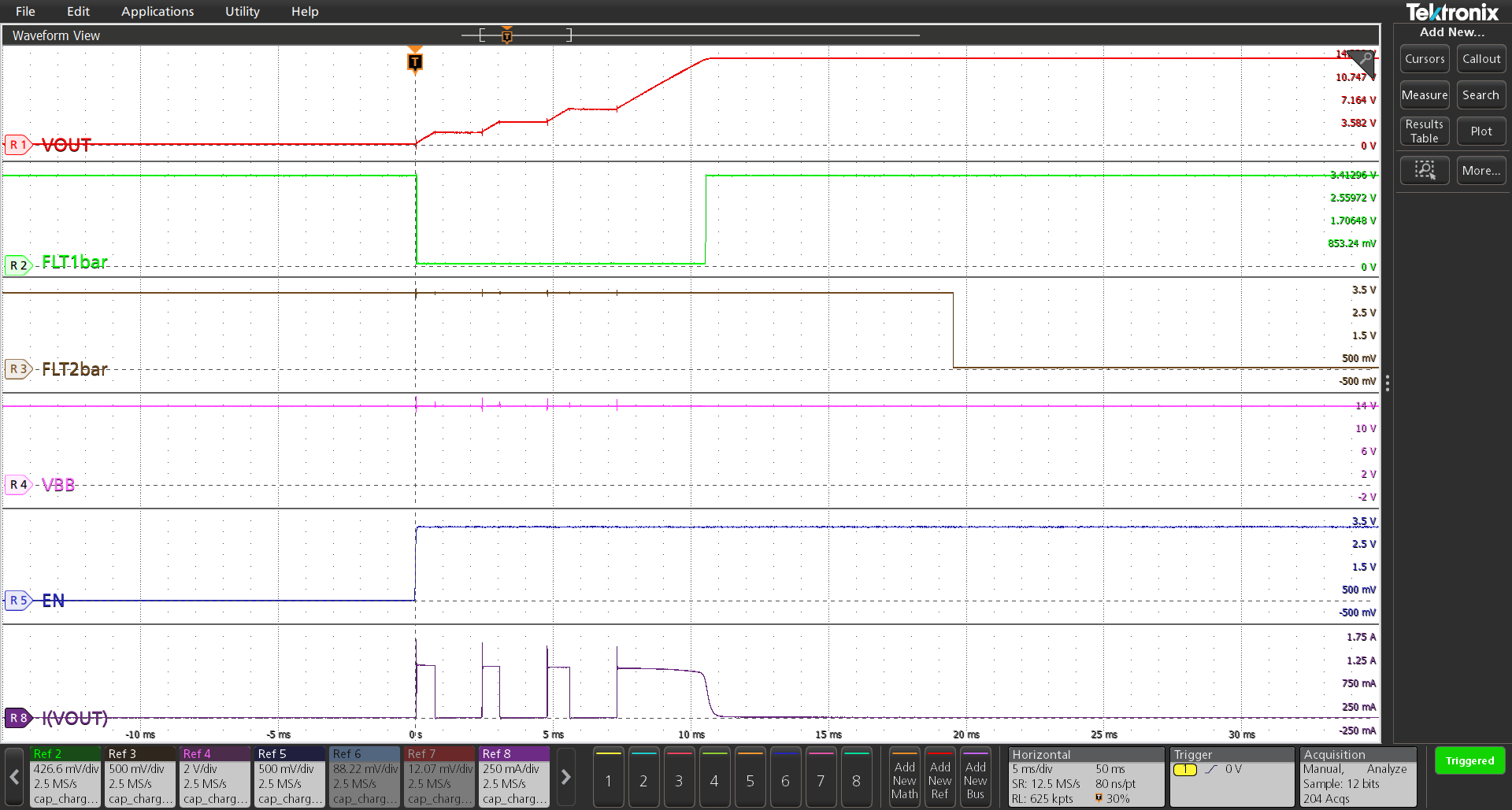Open the More... options button

[1480, 170]
